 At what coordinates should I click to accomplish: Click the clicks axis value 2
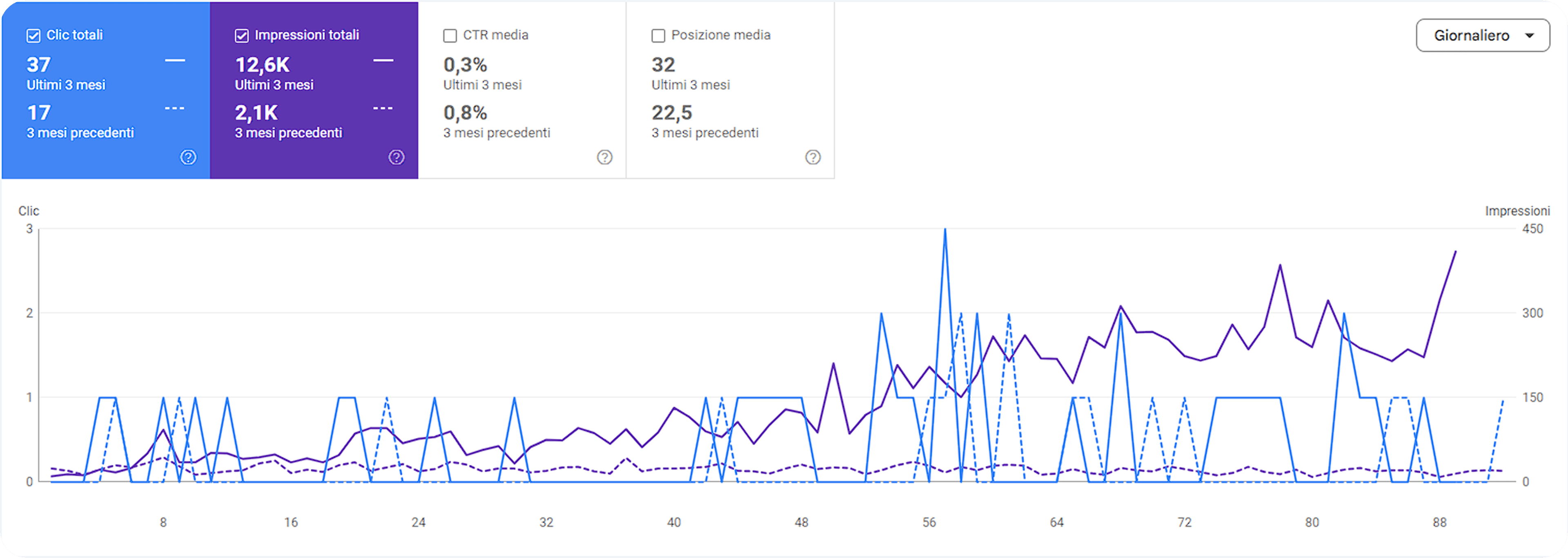pos(29,313)
